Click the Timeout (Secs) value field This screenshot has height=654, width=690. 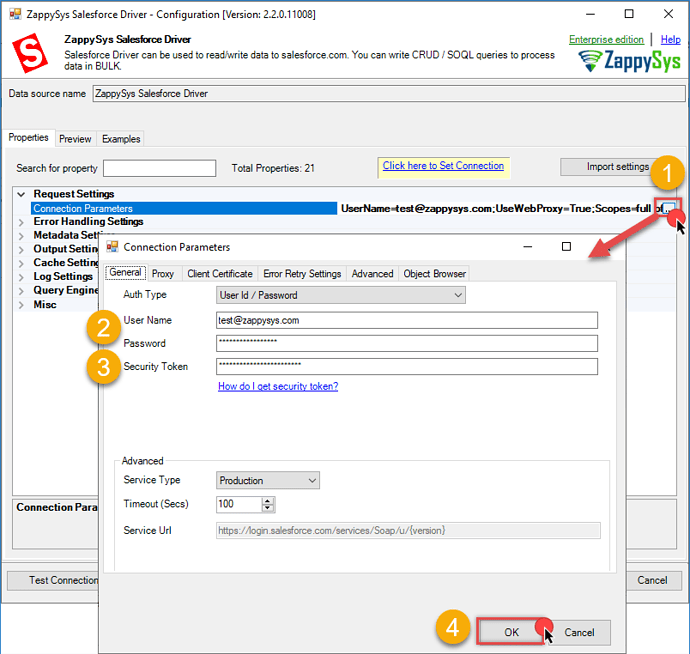[239, 504]
